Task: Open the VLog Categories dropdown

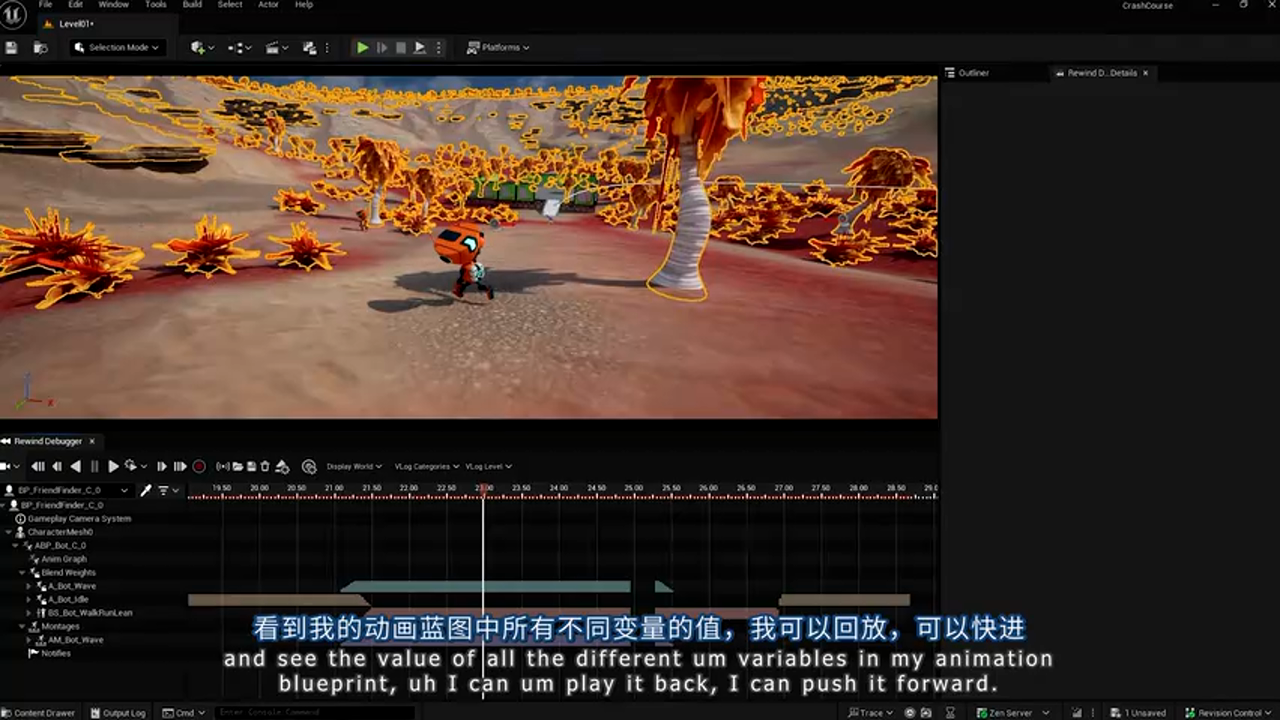Action: pos(425,466)
